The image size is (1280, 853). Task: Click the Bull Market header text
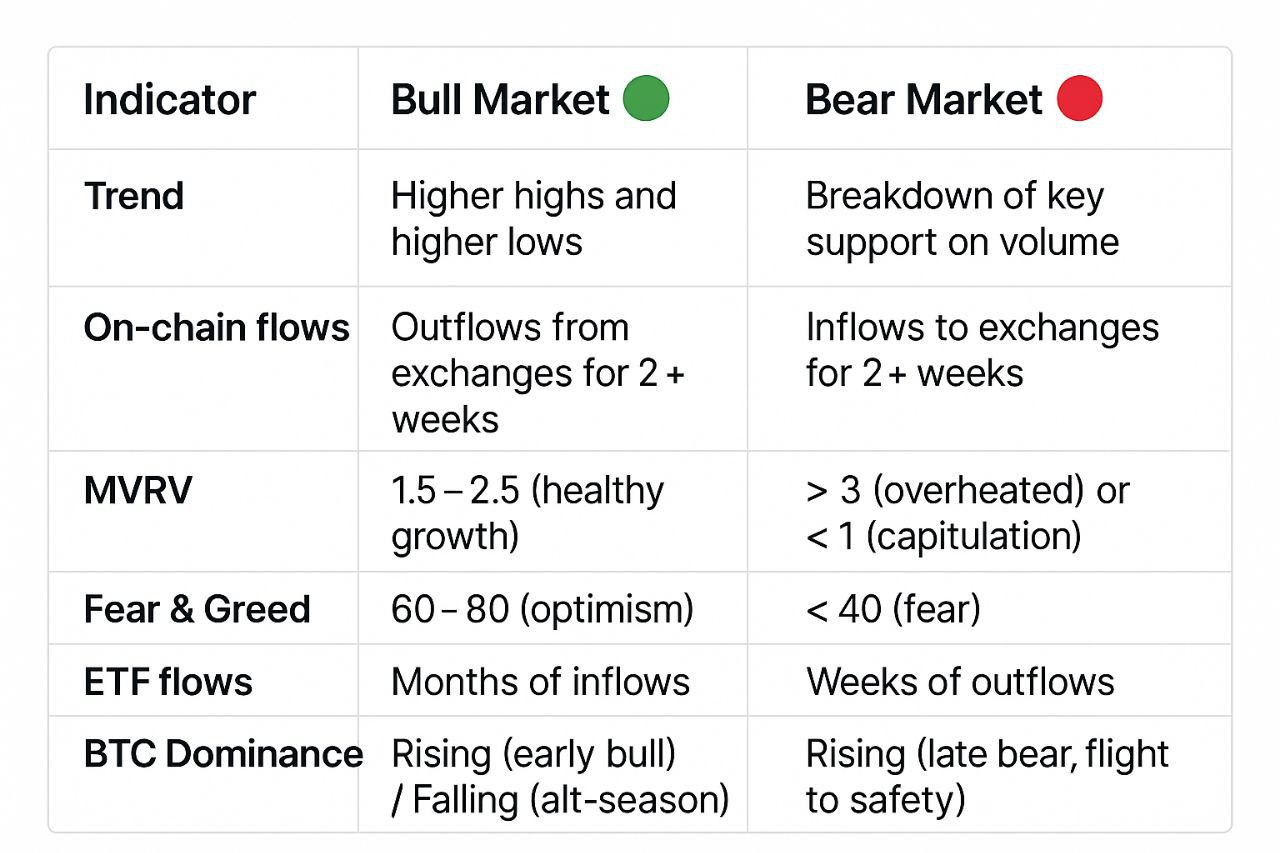coord(500,100)
